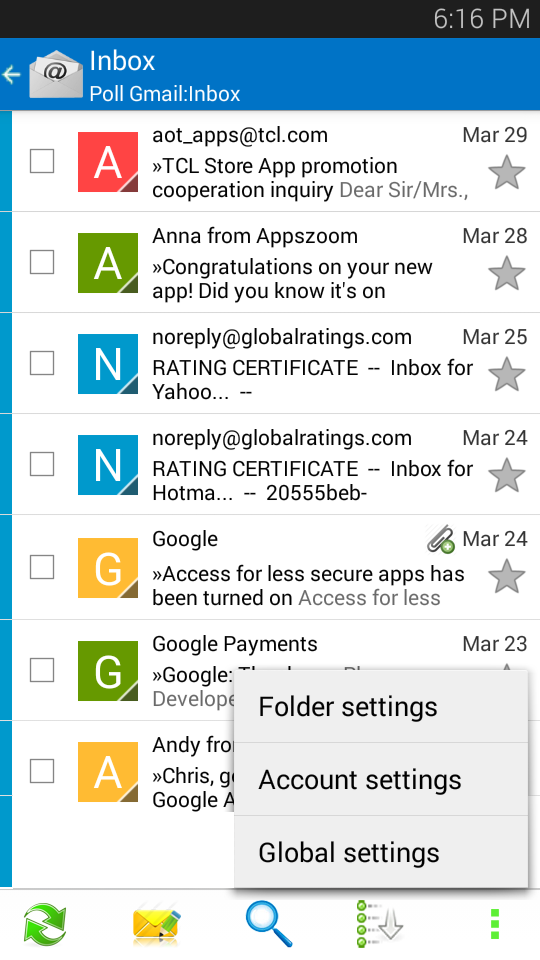
Task: Choose Folder settings from popup menu
Action: (x=381, y=707)
